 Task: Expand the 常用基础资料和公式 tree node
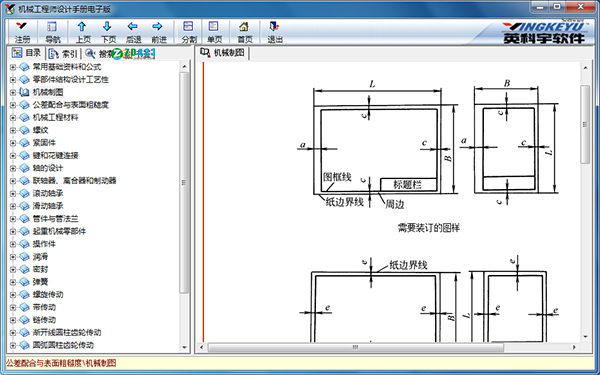coord(13,67)
